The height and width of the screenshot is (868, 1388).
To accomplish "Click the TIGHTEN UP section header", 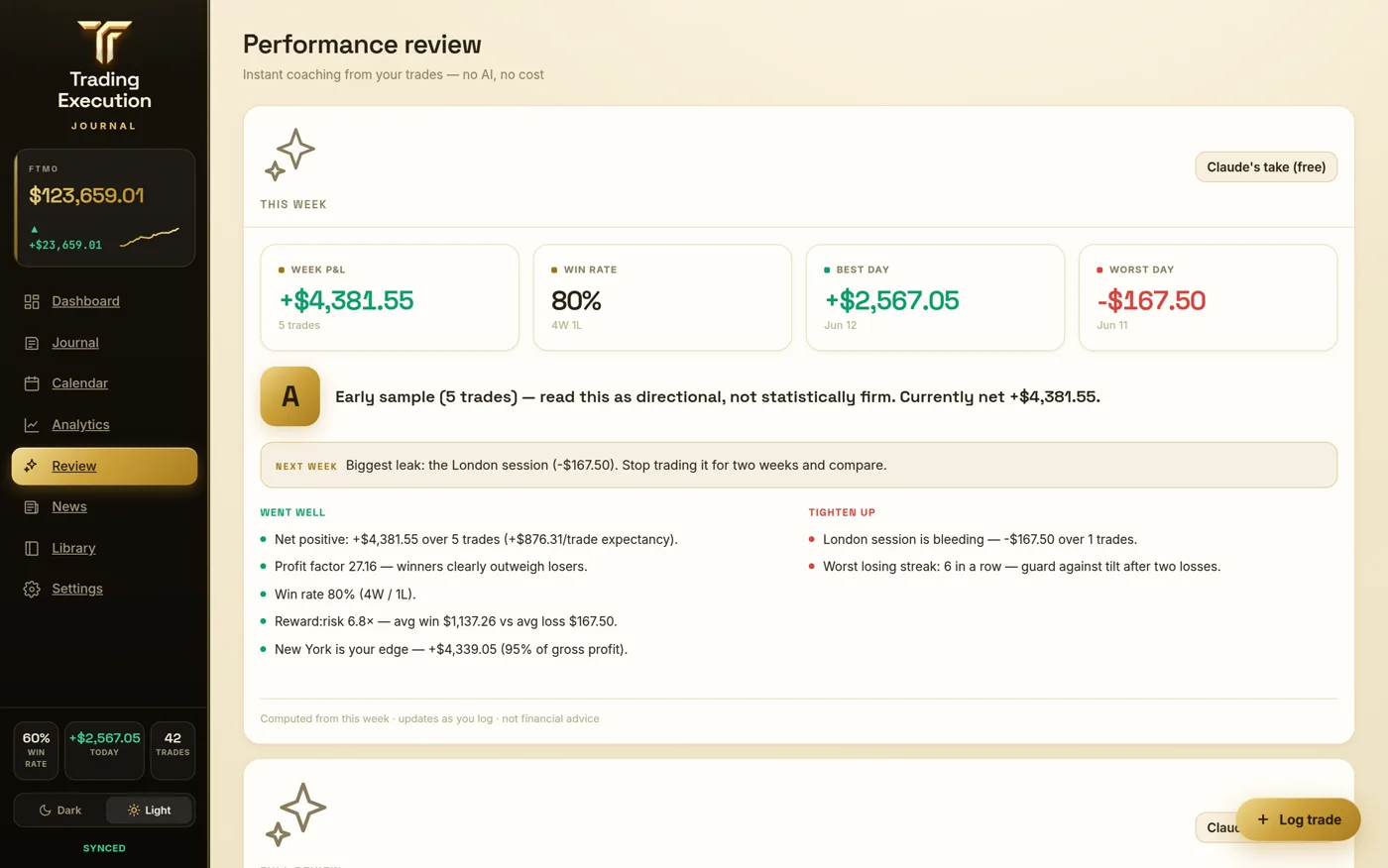I will 842,512.
